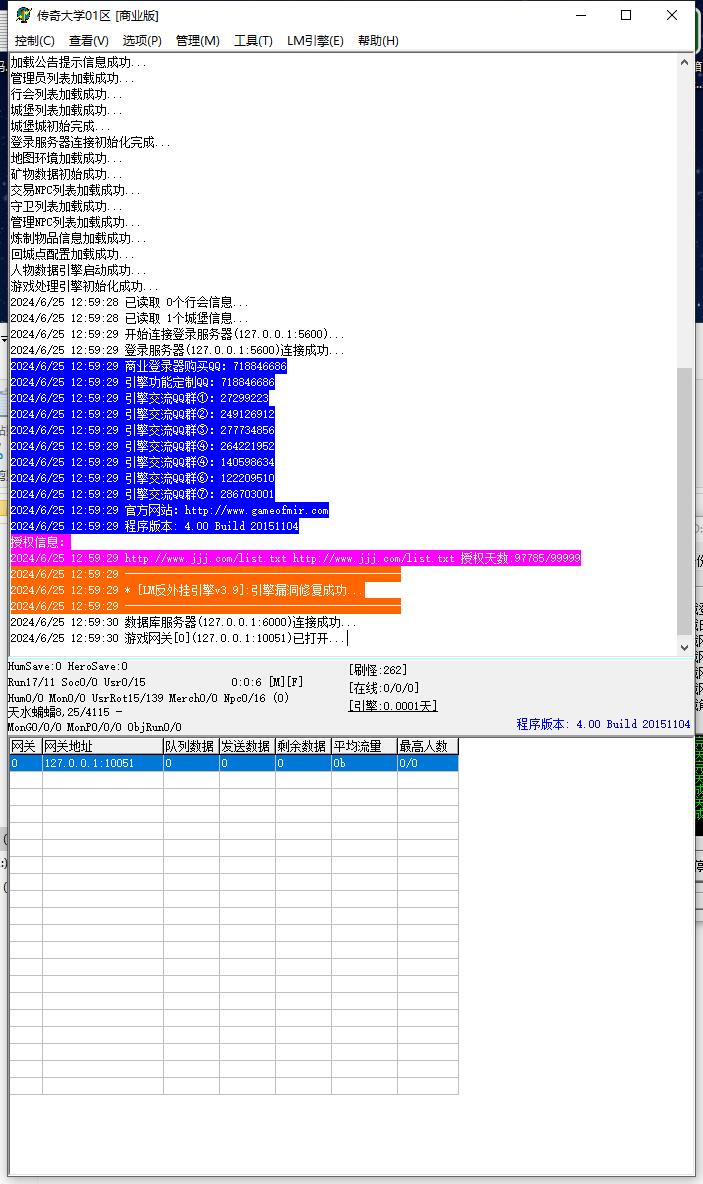Click the MonG0/0/0 MonP0/0/0 ObjRun0/0 status text
Screen dimensions: 703x1184
tap(94, 727)
